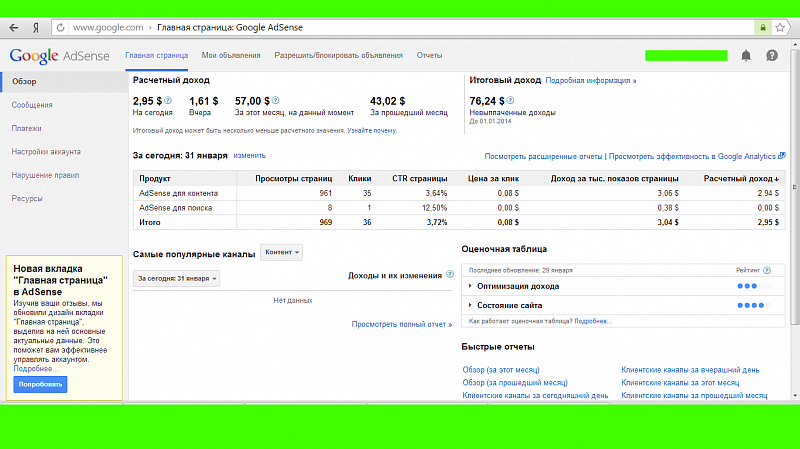Click help icon next to 76,24 $

510,101
